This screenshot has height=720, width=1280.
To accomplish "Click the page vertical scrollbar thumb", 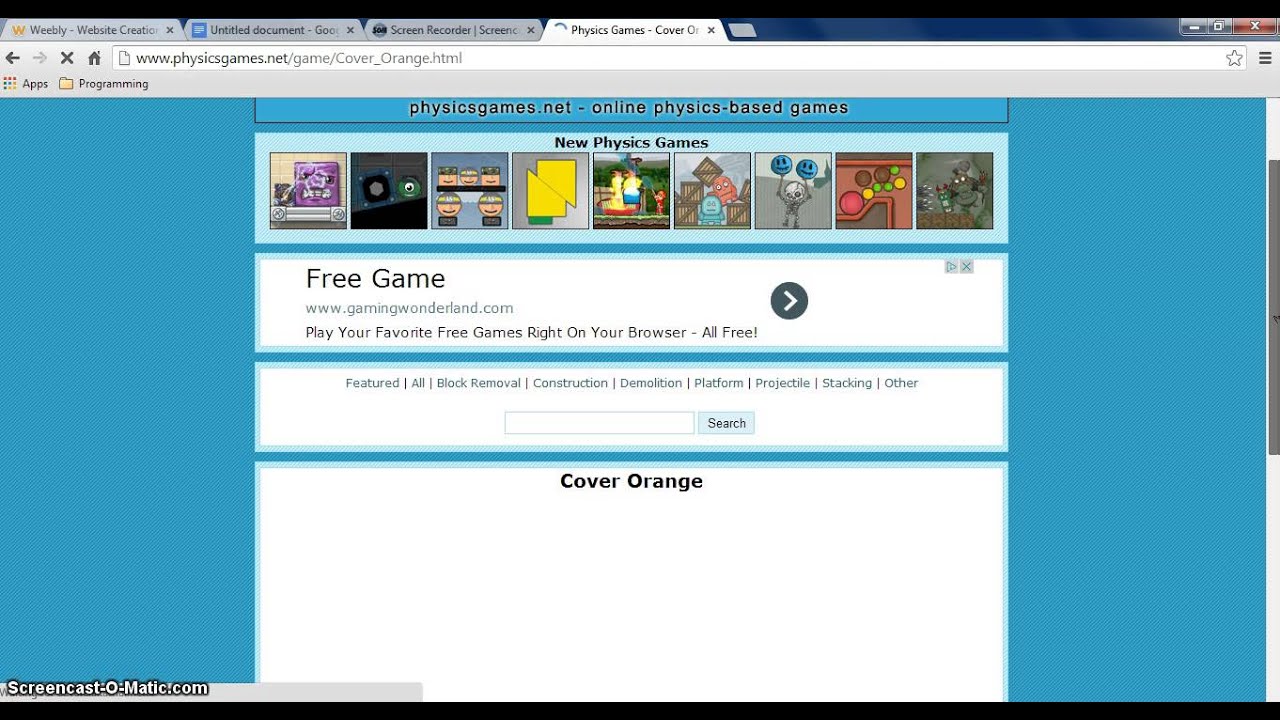I will (x=1274, y=306).
